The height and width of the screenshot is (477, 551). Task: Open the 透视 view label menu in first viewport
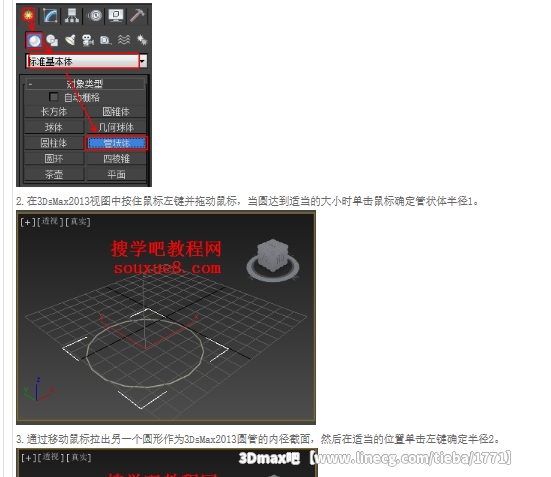coord(50,222)
